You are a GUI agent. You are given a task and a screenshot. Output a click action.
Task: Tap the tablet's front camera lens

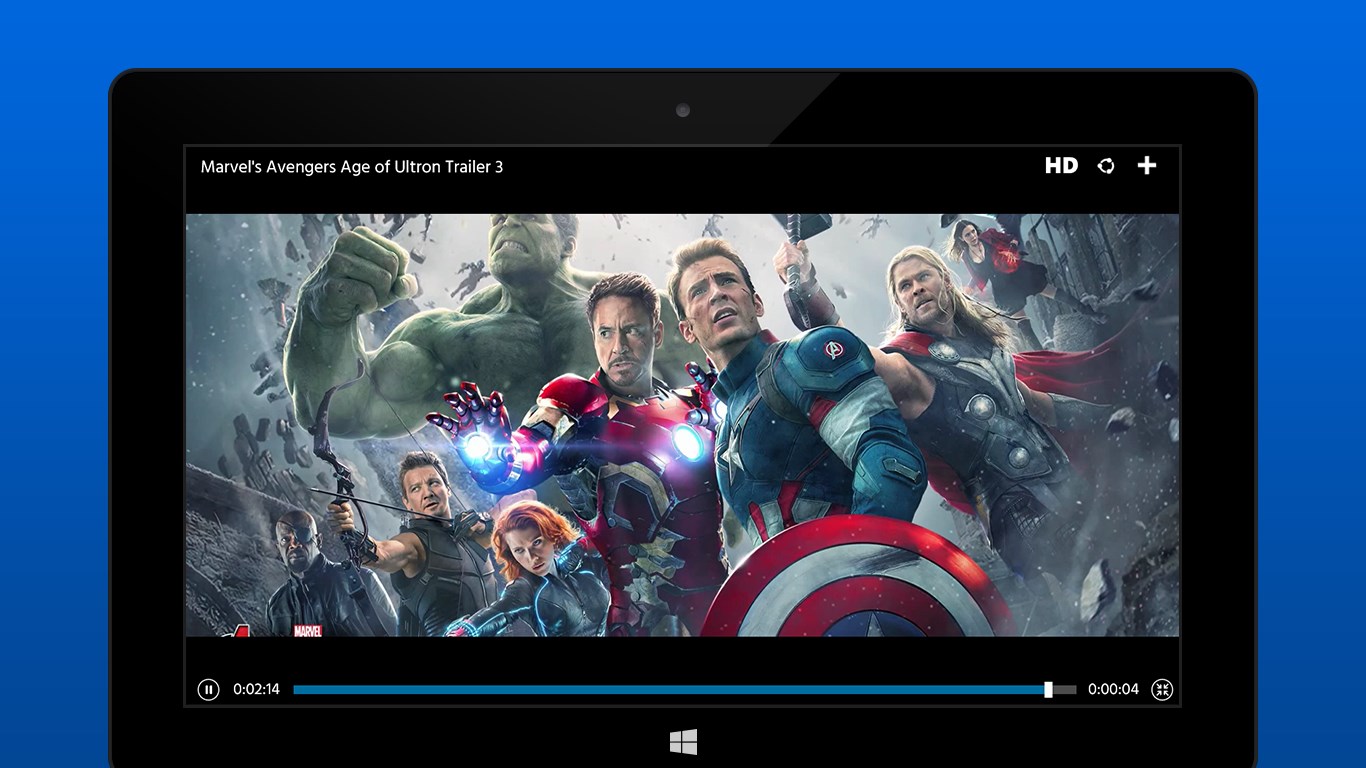(683, 110)
